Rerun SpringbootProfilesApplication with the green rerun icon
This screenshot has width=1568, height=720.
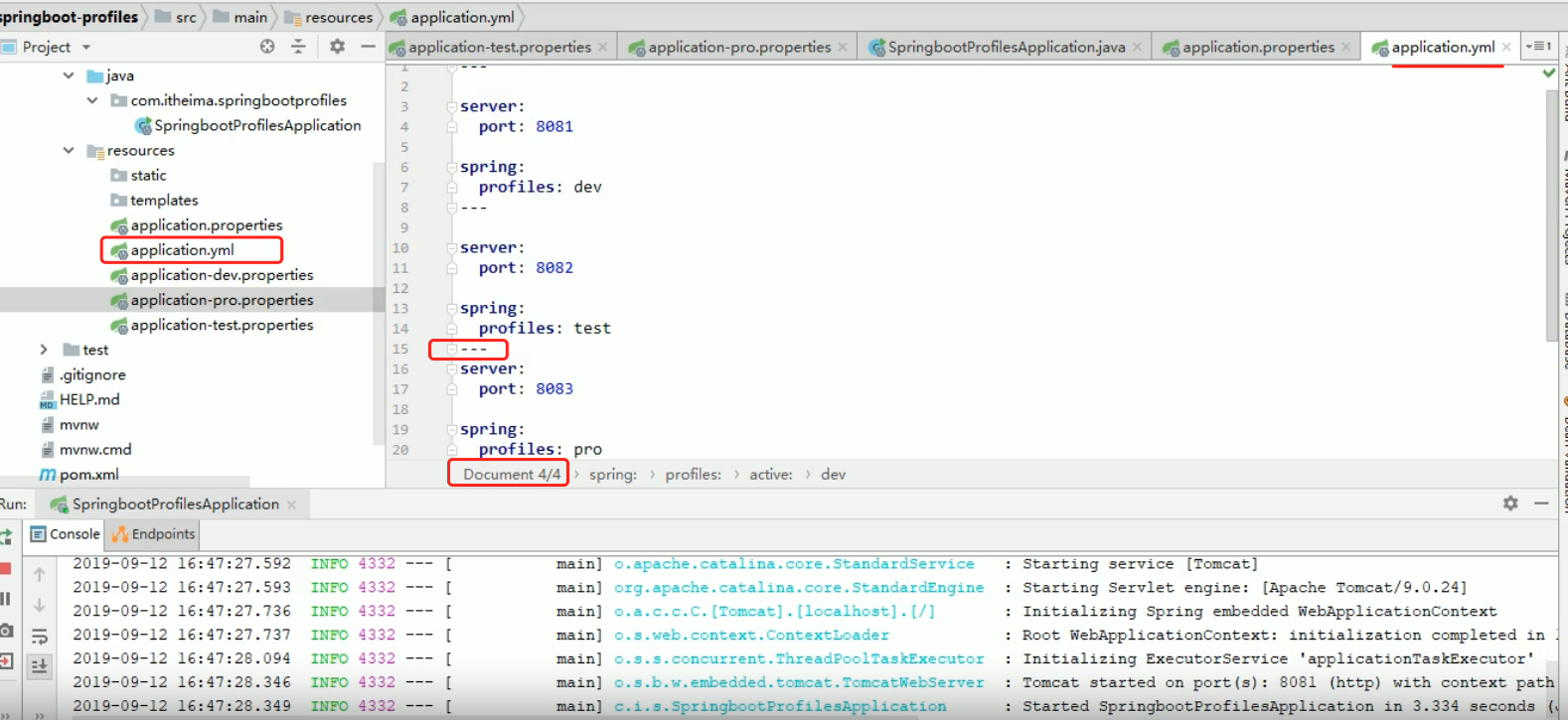5,536
